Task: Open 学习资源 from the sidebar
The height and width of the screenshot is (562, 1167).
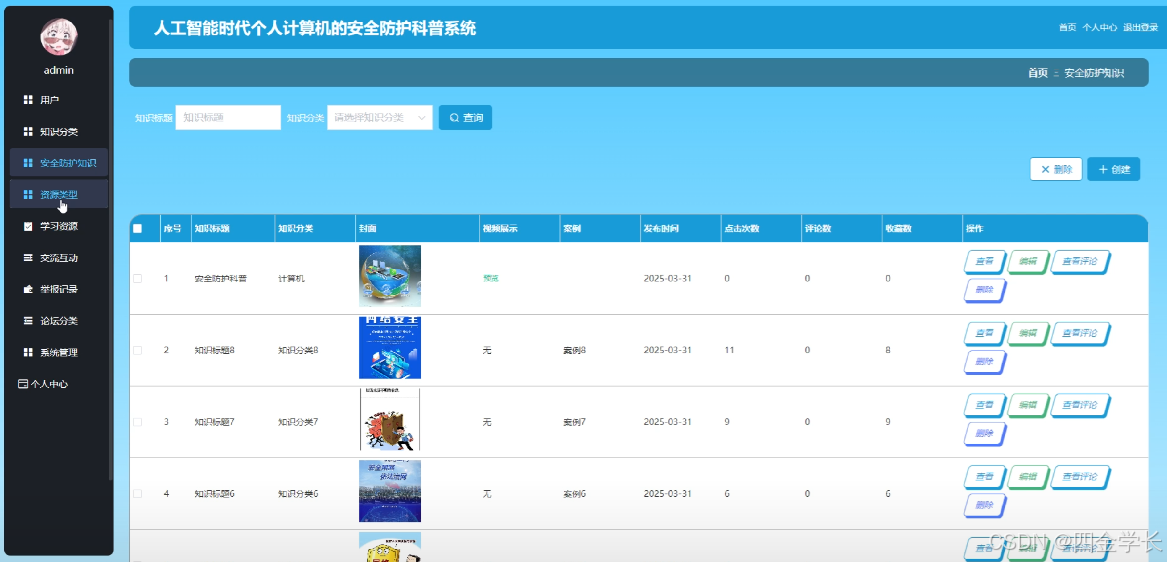Action: [59, 226]
